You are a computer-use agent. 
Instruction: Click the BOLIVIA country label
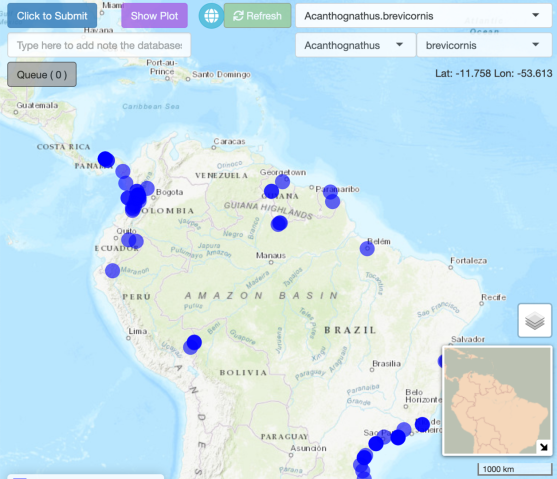point(243,372)
